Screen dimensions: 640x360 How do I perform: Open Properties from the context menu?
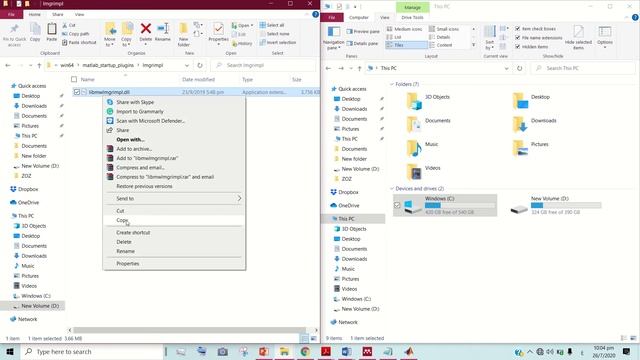click(x=174, y=264)
